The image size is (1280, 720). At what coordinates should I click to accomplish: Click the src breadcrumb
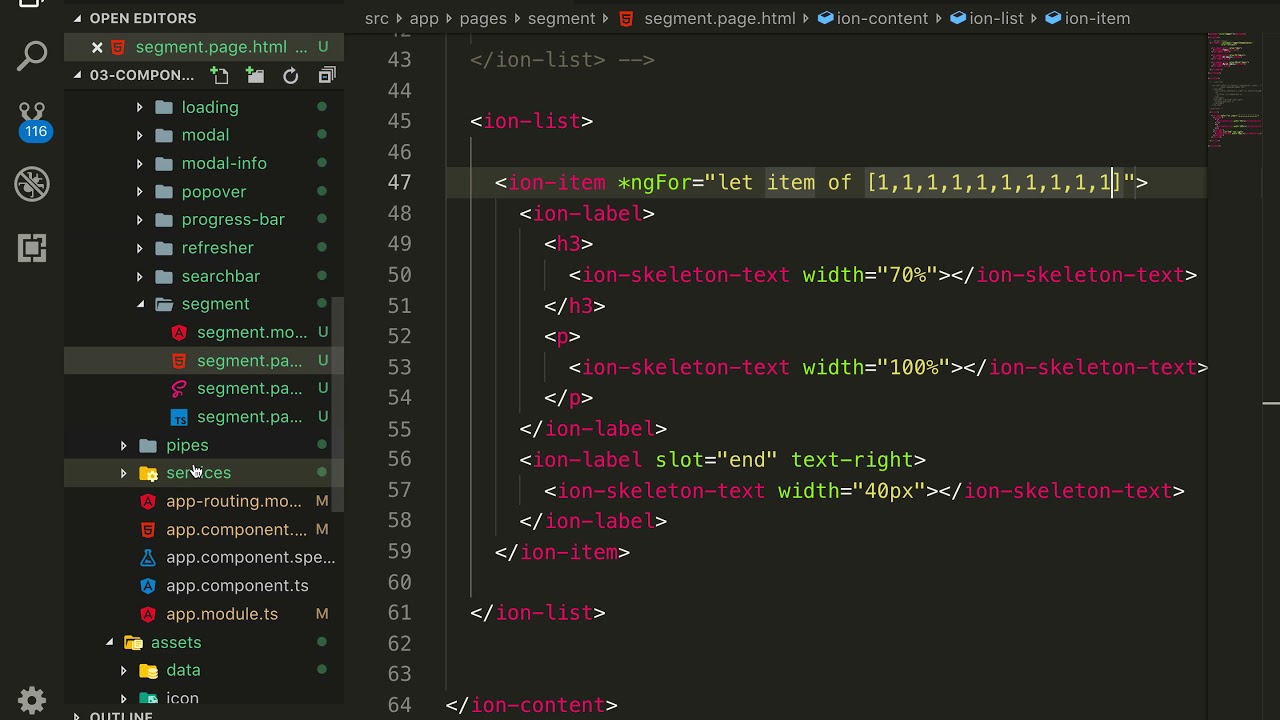click(376, 18)
